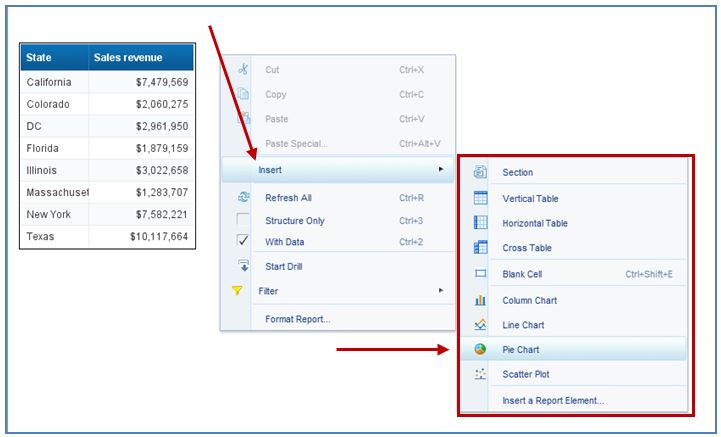Expand the Filter submenu arrow

pyautogui.click(x=441, y=290)
